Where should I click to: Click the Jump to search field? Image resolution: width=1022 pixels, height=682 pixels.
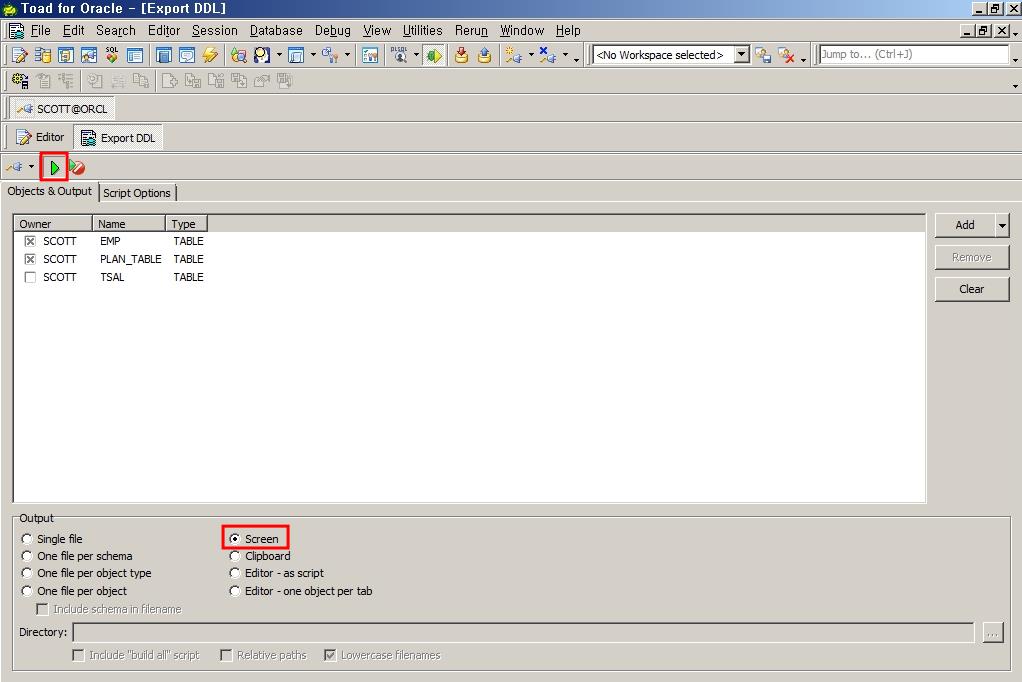click(x=912, y=55)
